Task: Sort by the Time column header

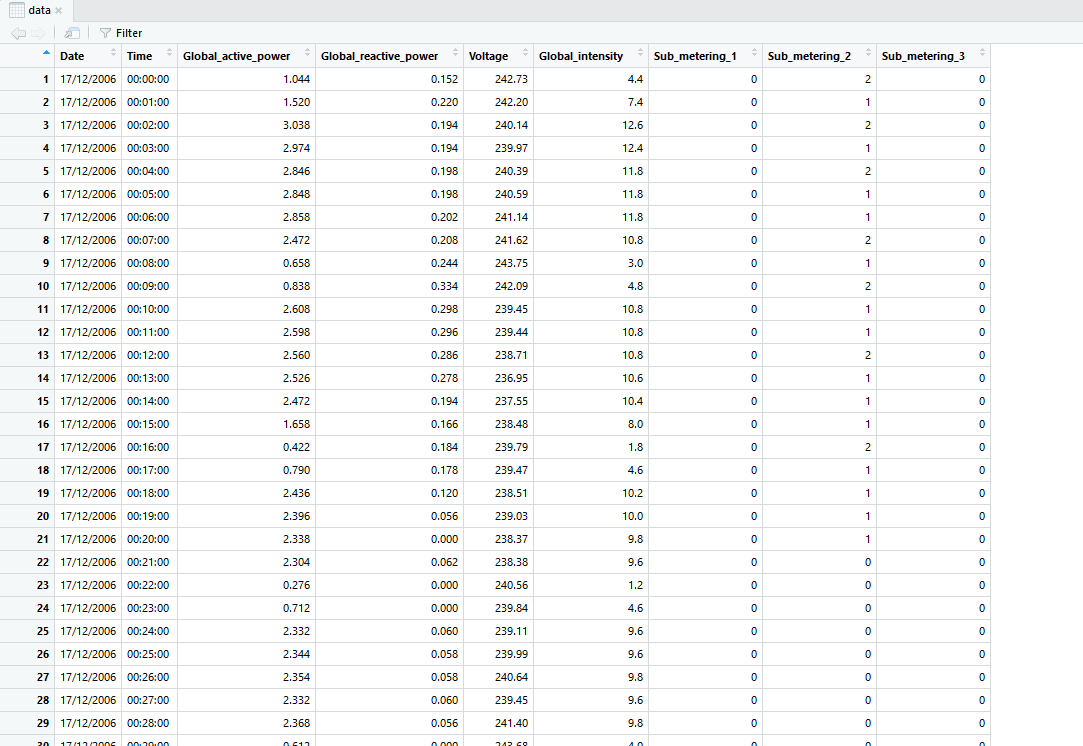Action: pos(149,56)
